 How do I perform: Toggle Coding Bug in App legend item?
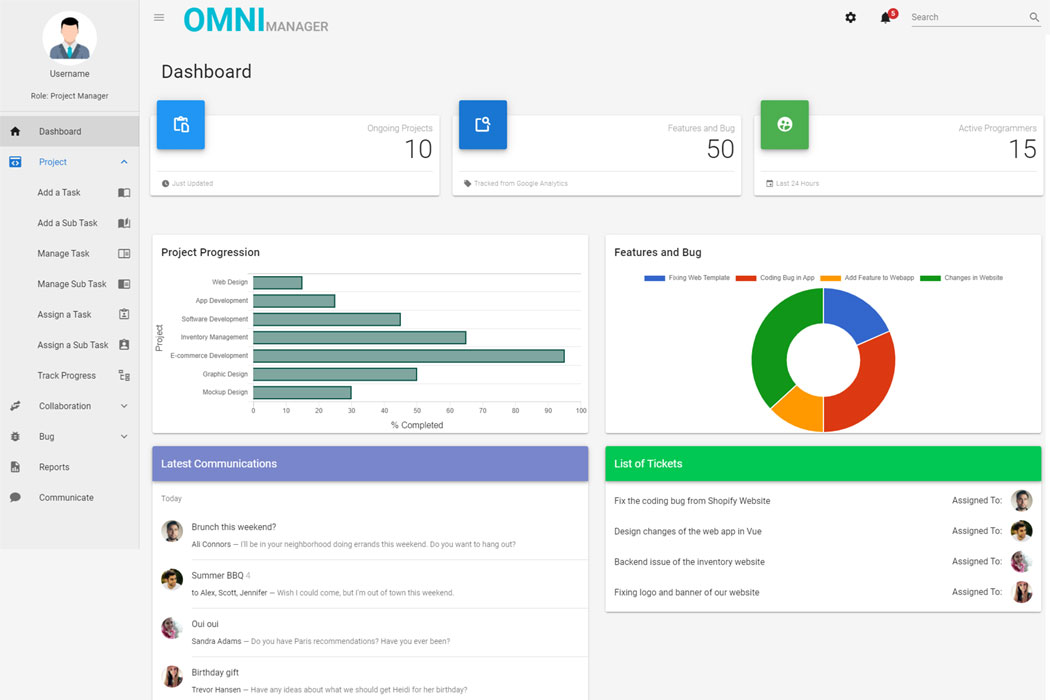776,278
